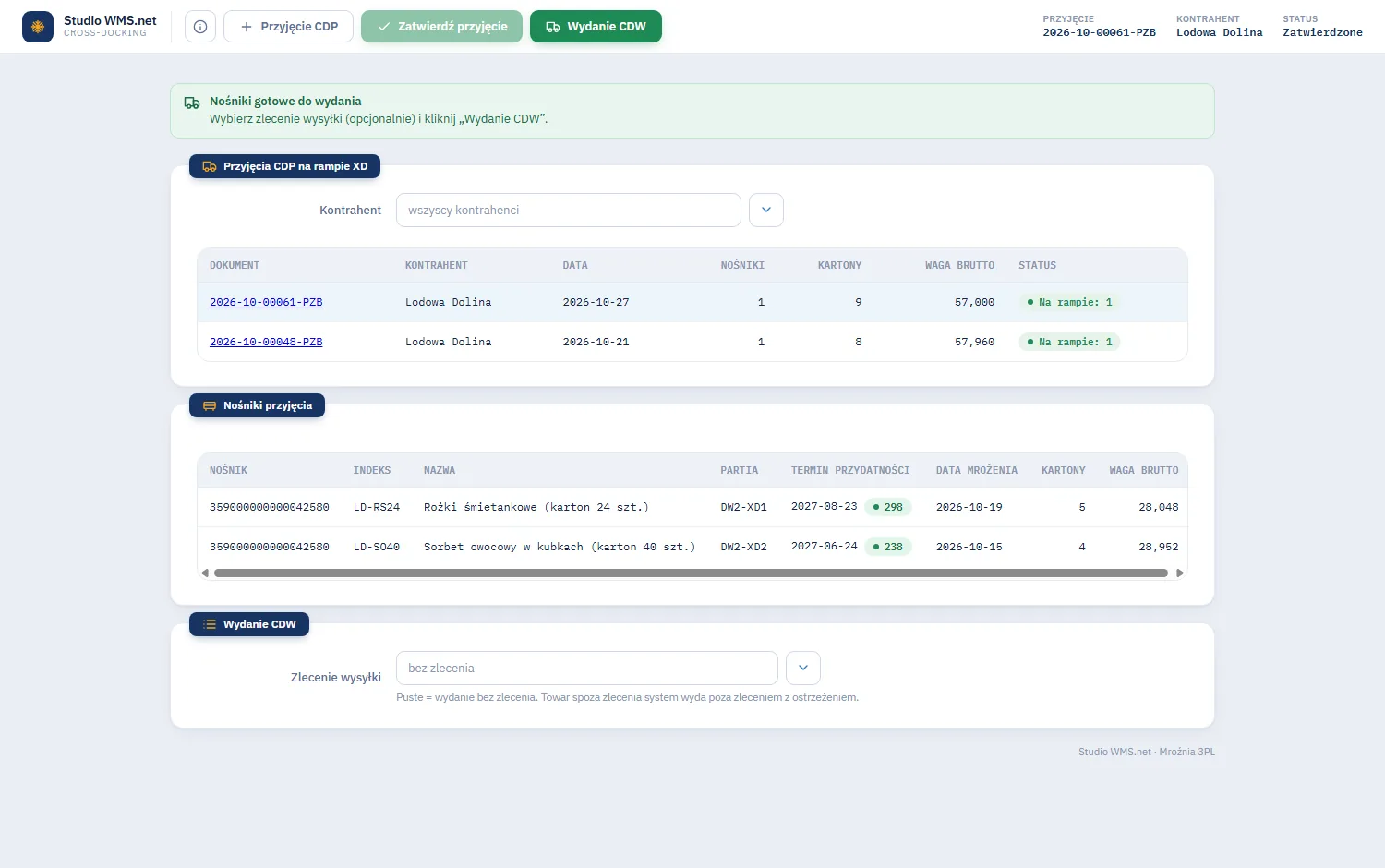The width and height of the screenshot is (1385, 868).
Task: Click the Przyjęcia CDP na rampie XD header
Action: 284,166
